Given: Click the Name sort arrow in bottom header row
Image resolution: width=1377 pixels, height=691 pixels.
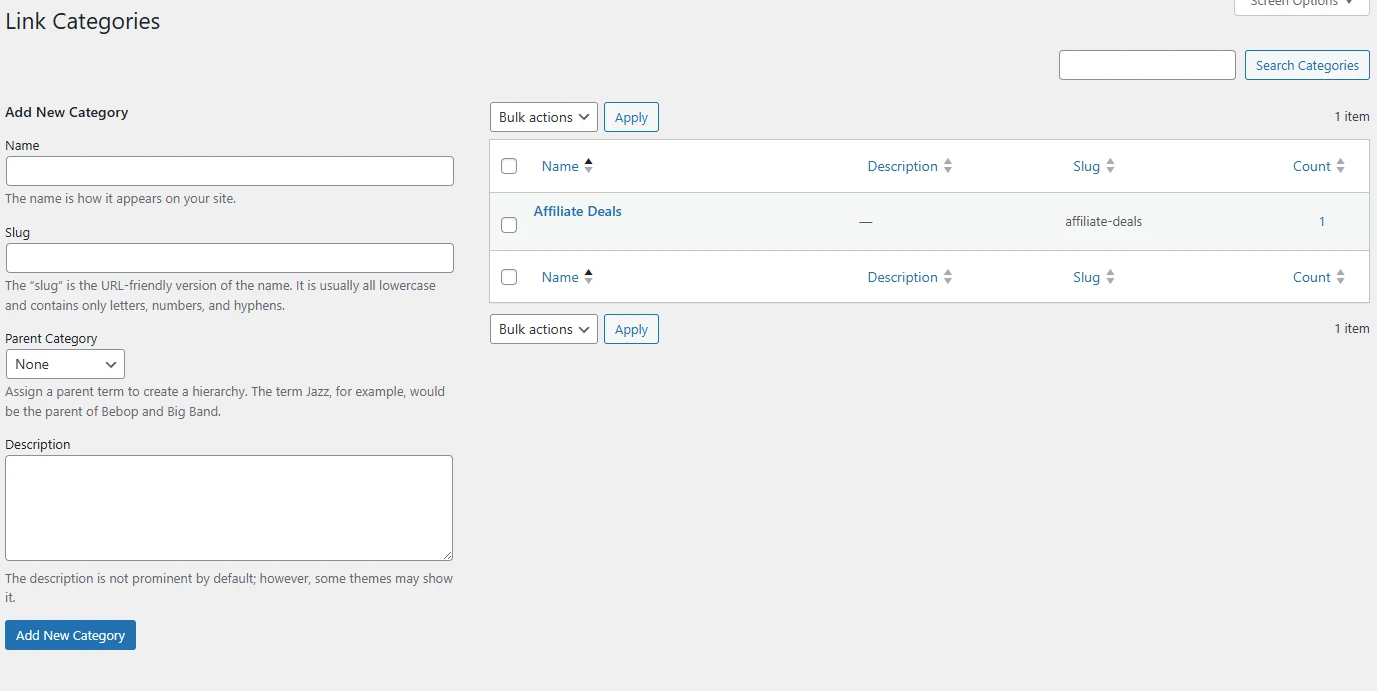Looking at the screenshot, I should click(588, 276).
